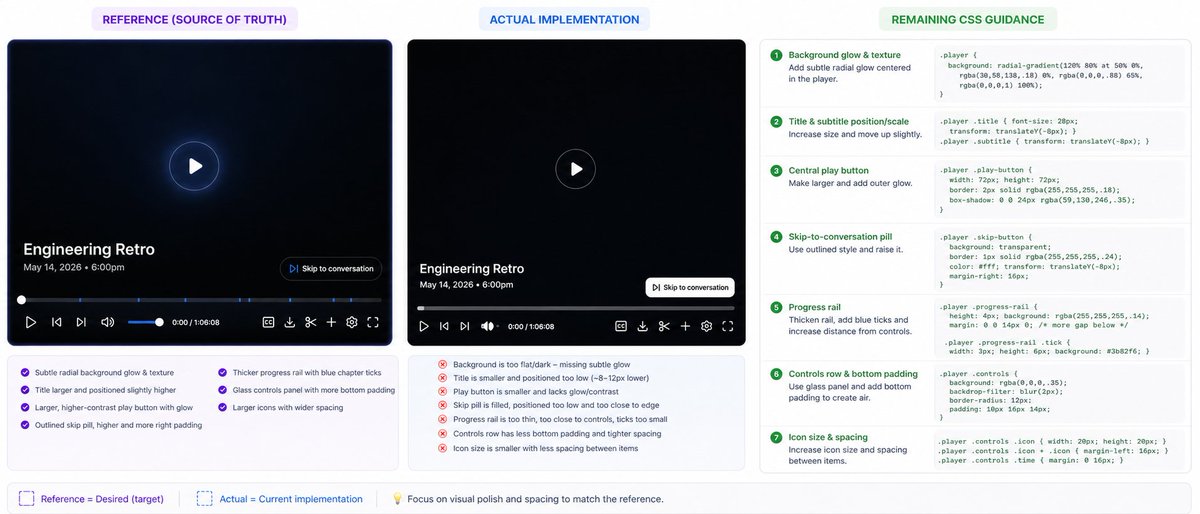Click 'Larger icons with wider spacing' checkmark

(223, 408)
